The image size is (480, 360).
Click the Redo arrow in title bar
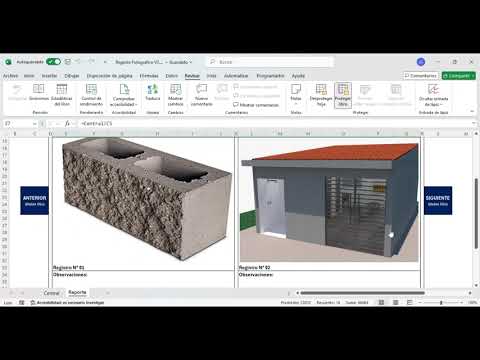(x=91, y=62)
